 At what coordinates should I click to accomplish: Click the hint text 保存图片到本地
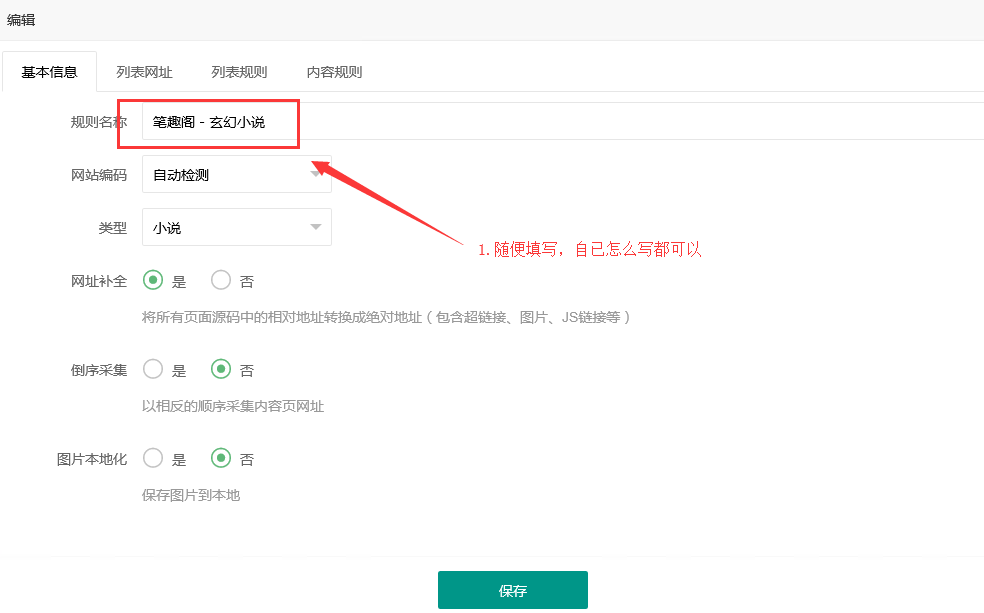(191, 495)
